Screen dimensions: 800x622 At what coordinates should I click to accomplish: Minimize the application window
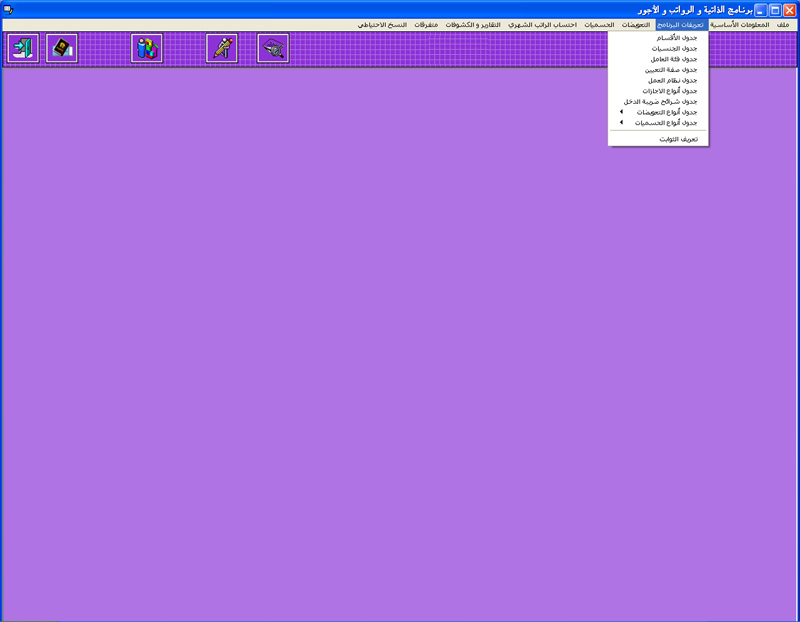coord(760,9)
